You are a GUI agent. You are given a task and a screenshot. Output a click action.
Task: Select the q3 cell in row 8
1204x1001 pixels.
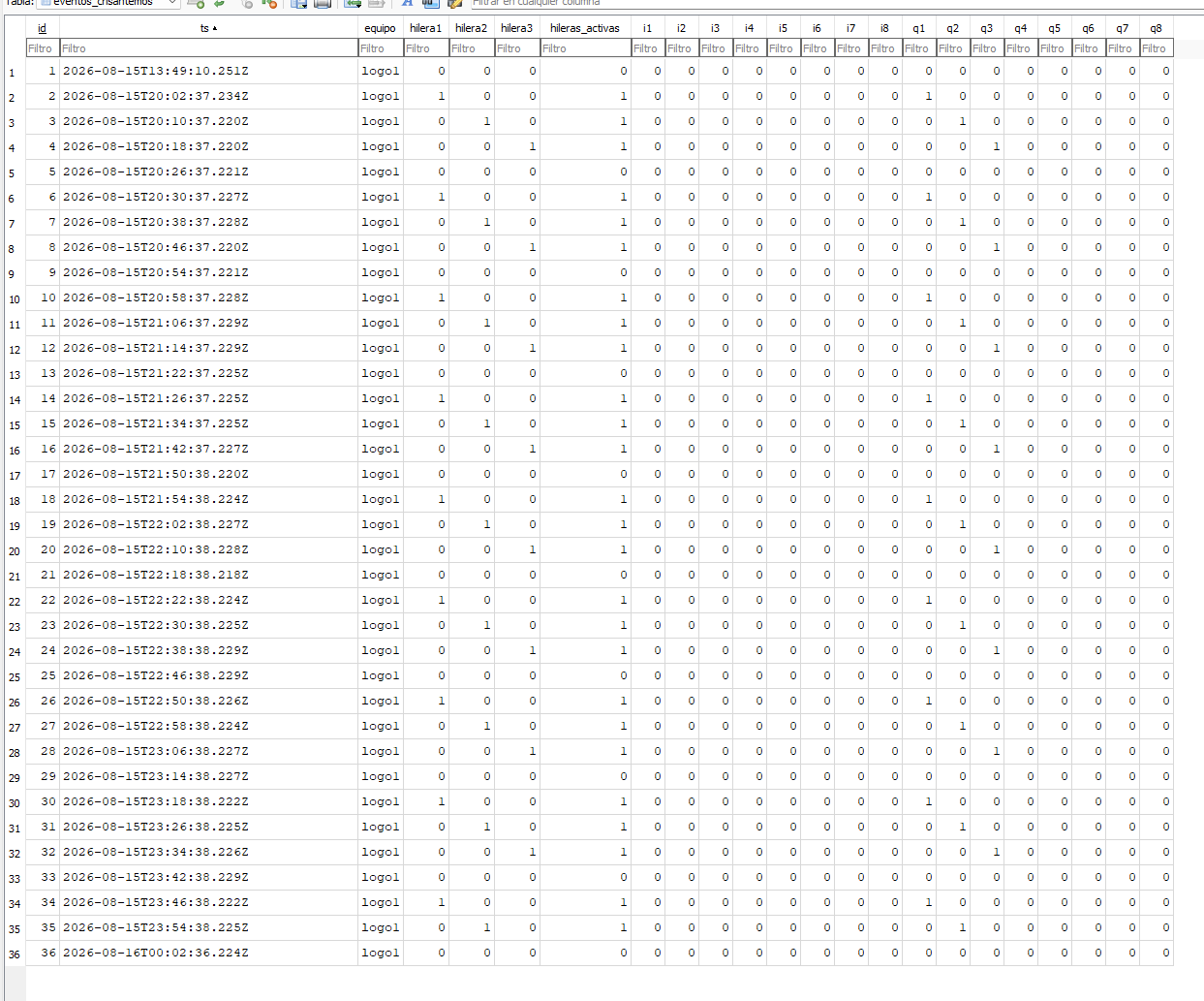(x=987, y=247)
